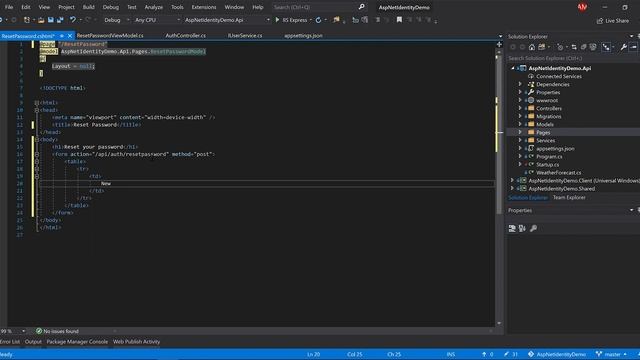
Task: Click the Open File folder icon
Action: 41,20
